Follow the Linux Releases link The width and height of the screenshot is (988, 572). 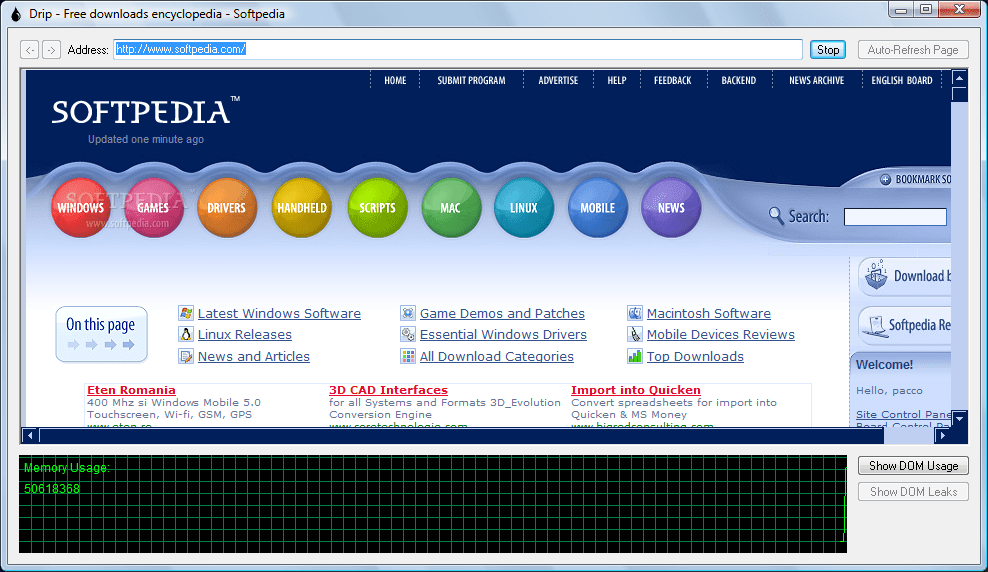click(x=244, y=335)
